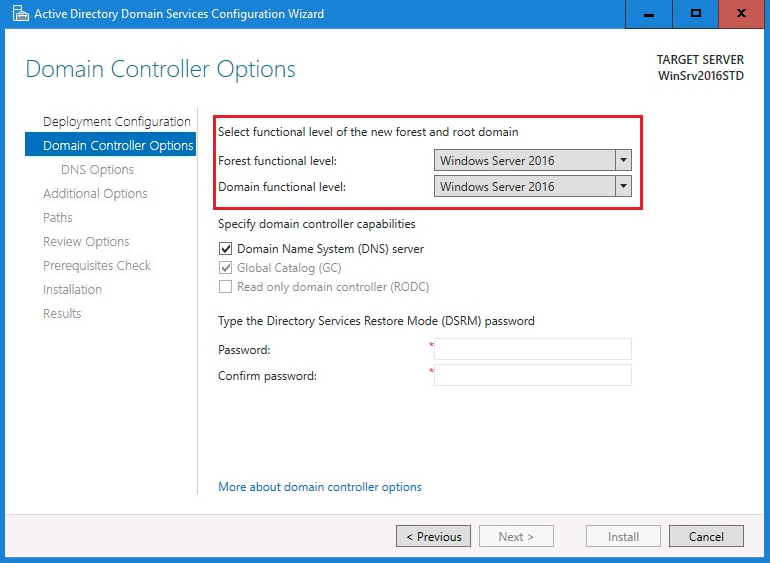Click Read only domain controller (RODC) checkbox
770x563 pixels.
click(x=225, y=287)
